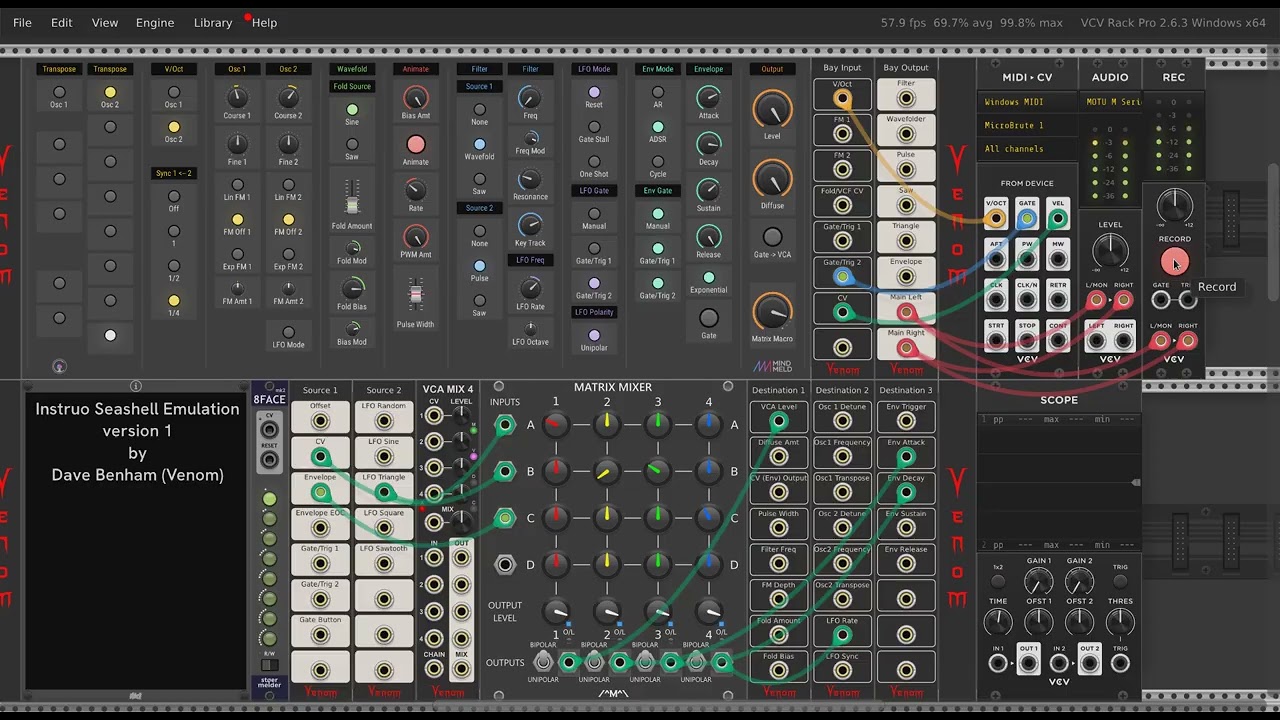1280x720 pixels.
Task: Open the MOTU M Series audio device selector
Action: (x=1110, y=102)
